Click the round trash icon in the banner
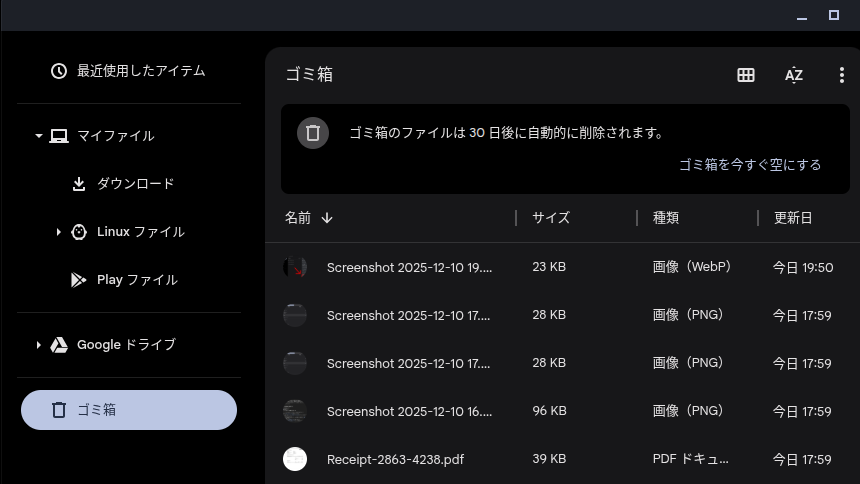Viewport: 860px width, 484px height. (313, 133)
